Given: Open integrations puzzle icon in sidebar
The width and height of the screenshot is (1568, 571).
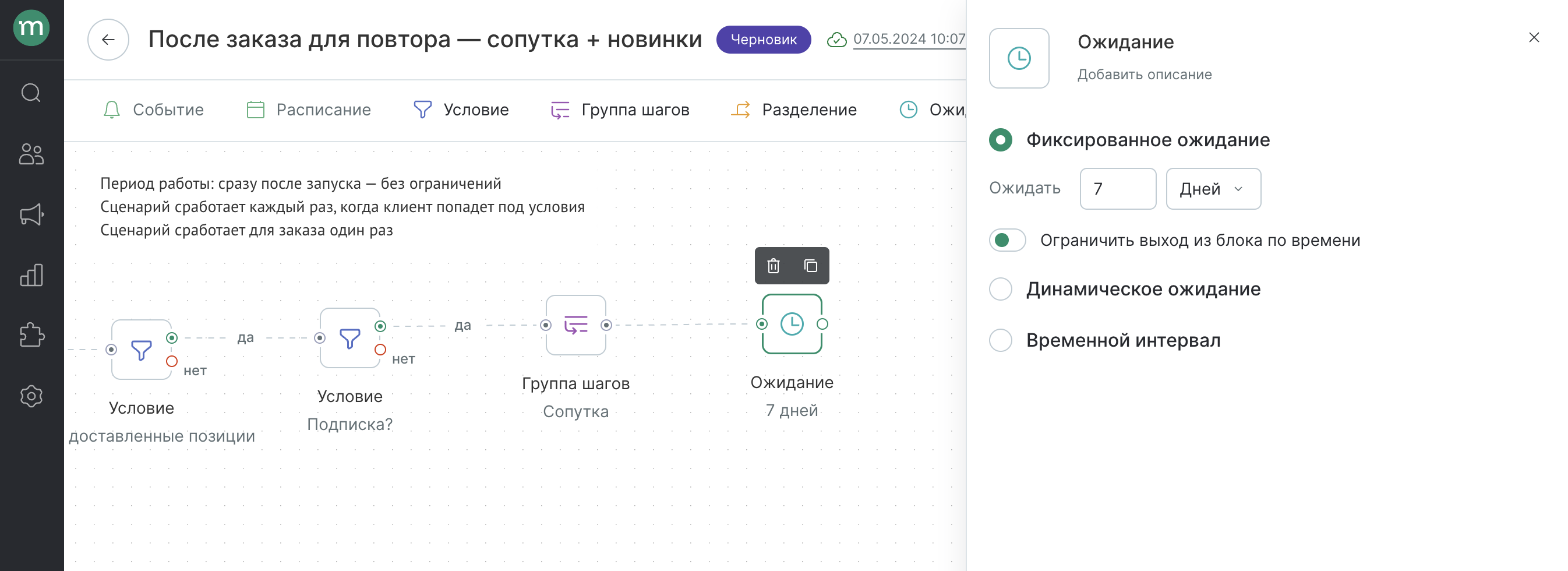Looking at the screenshot, I should [31, 336].
